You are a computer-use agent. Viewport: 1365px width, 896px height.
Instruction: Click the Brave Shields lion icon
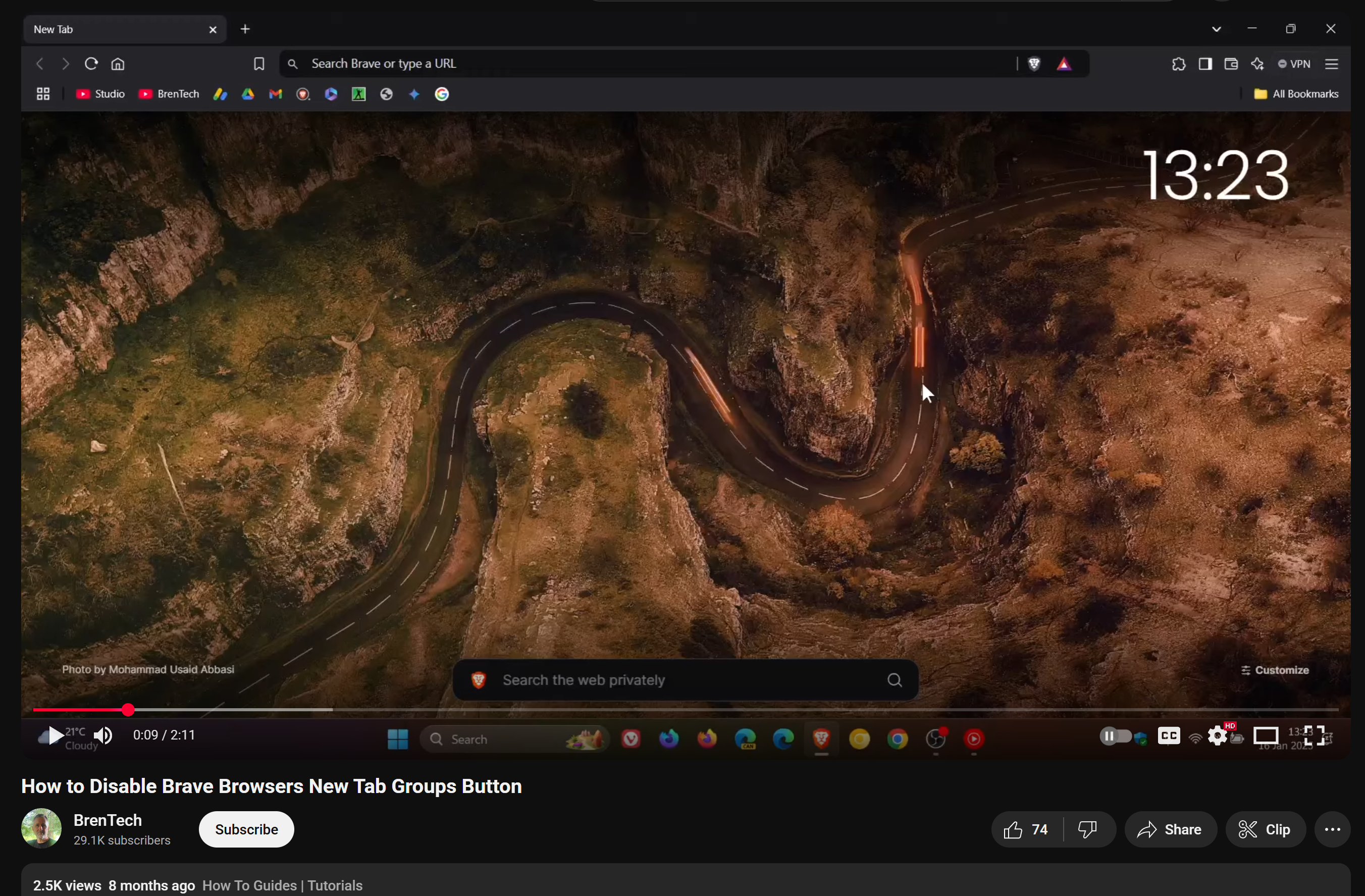pos(1034,64)
